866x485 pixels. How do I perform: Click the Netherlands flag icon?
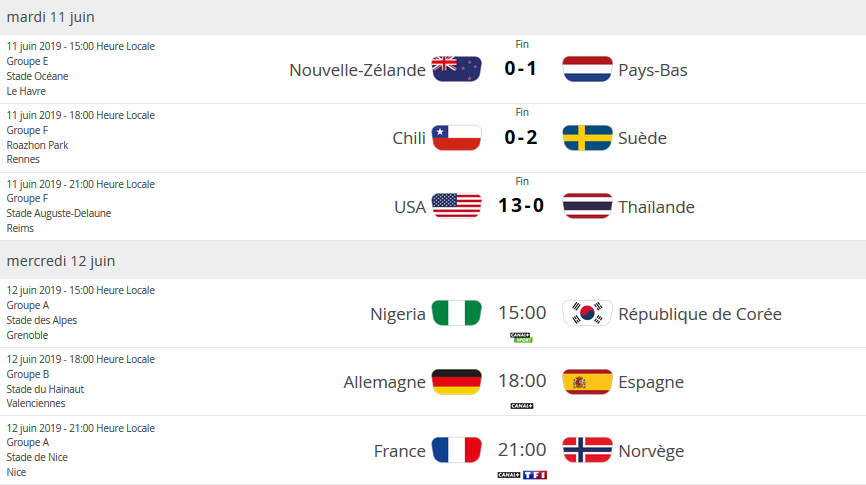pyautogui.click(x=587, y=69)
